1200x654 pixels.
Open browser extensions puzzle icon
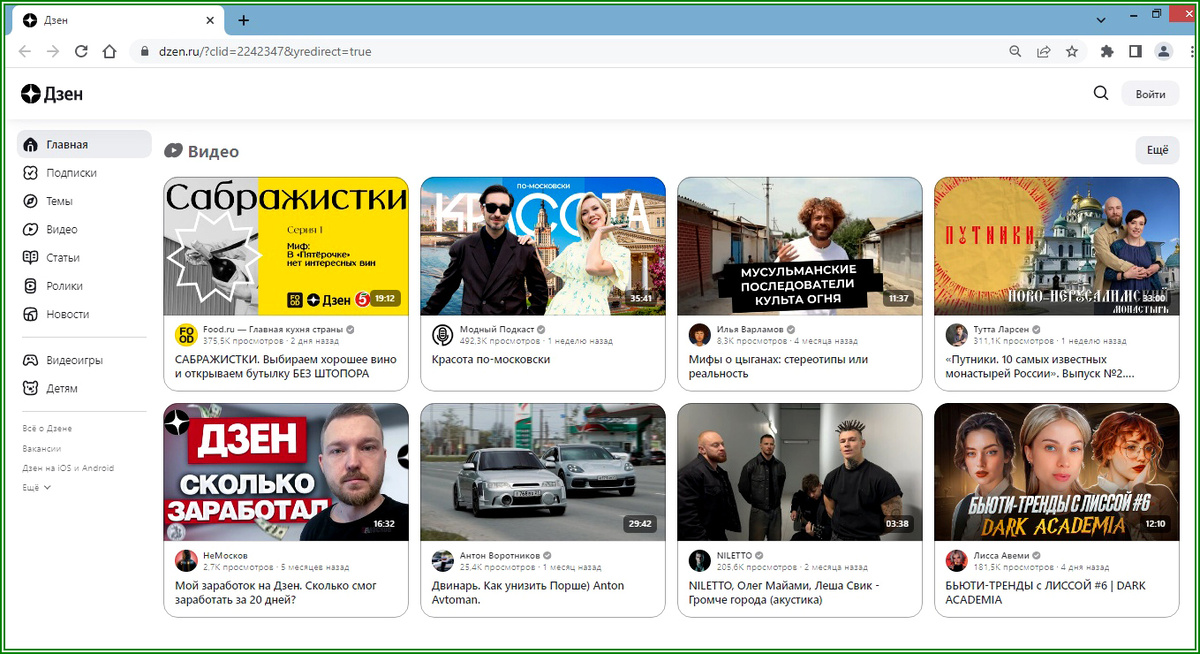click(x=1107, y=51)
